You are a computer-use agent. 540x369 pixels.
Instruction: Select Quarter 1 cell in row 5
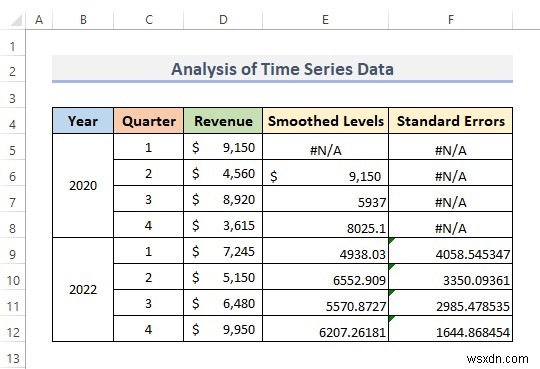tap(149, 147)
